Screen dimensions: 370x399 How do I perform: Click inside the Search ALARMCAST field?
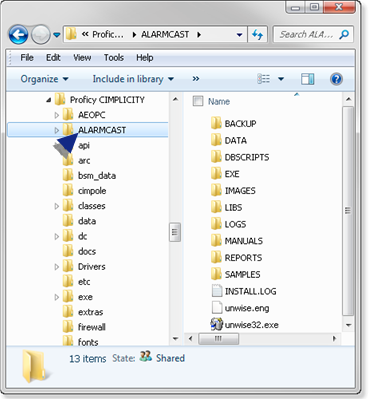coord(313,34)
